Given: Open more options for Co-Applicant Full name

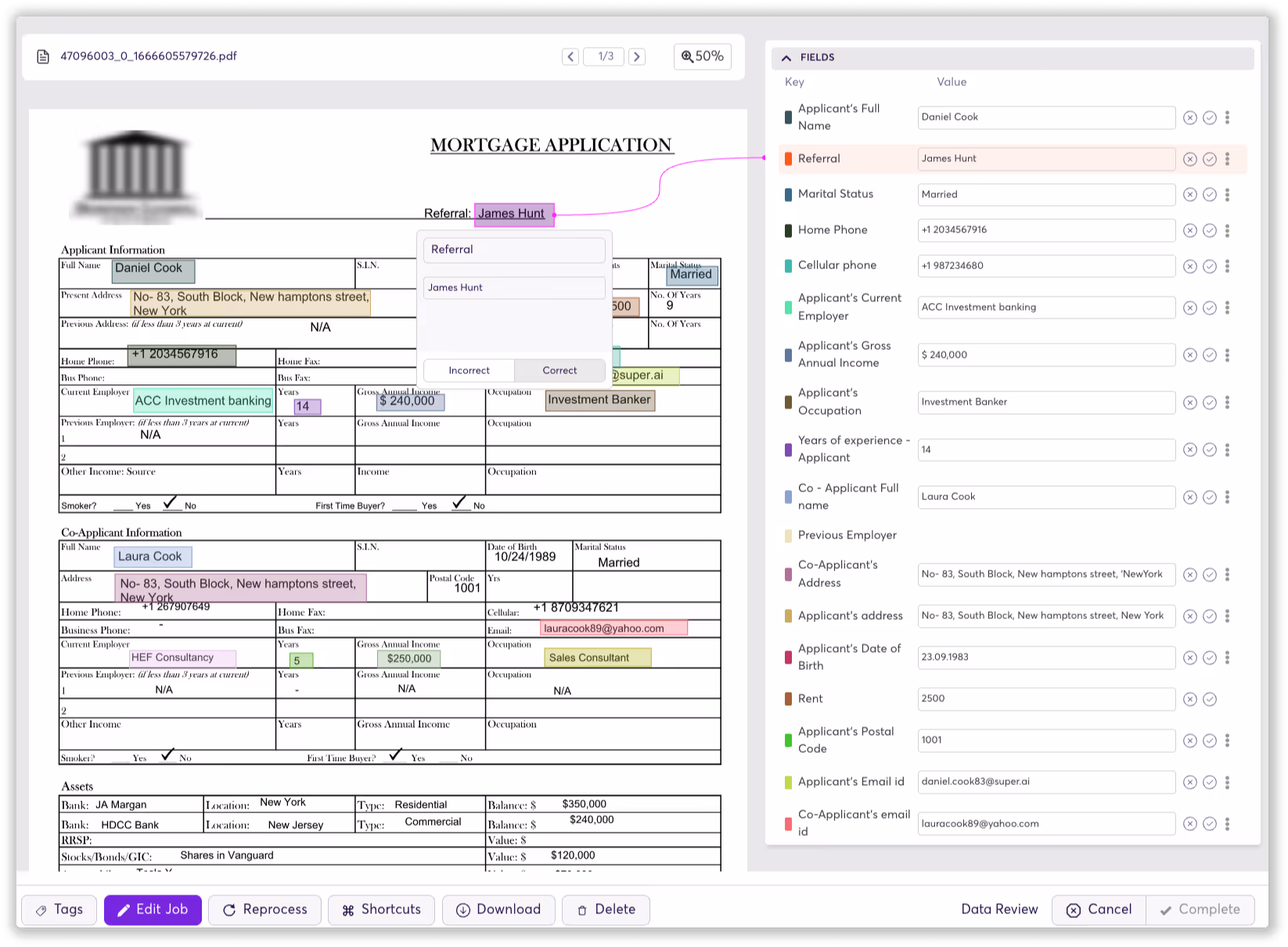Looking at the screenshot, I should (x=1227, y=497).
